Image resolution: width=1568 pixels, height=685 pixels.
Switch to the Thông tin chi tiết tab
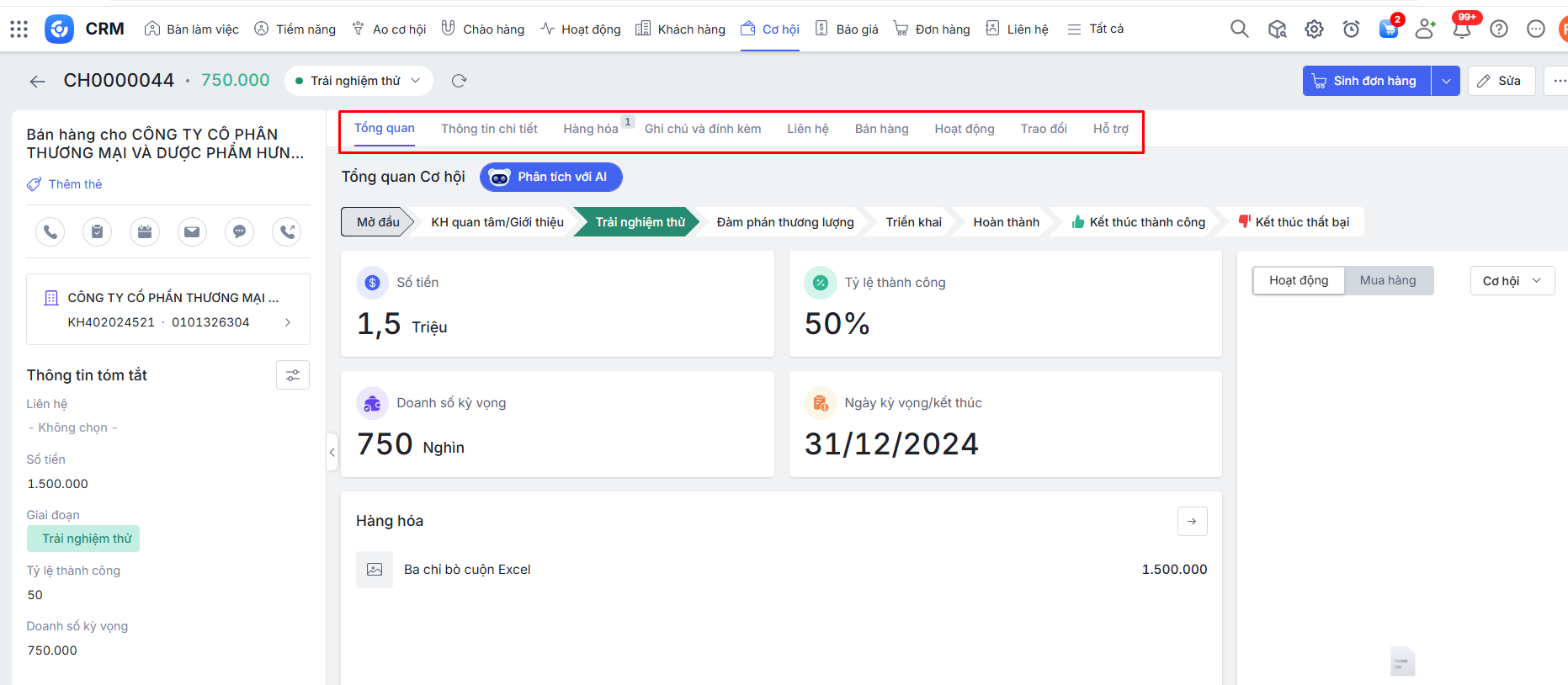489,129
